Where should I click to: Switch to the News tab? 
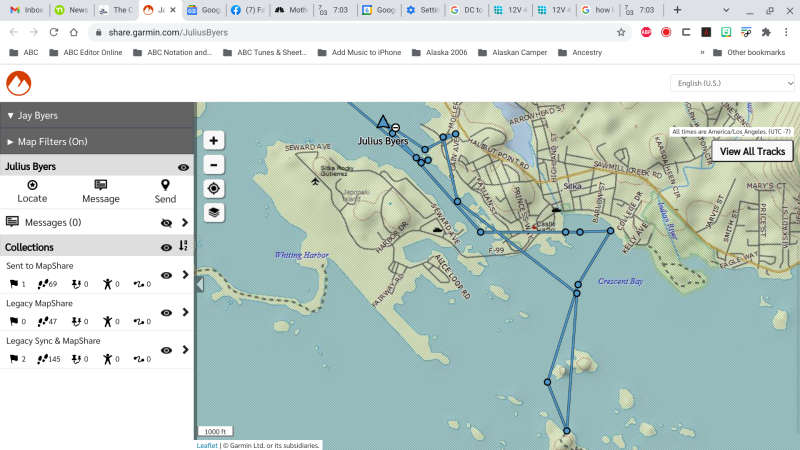71,10
